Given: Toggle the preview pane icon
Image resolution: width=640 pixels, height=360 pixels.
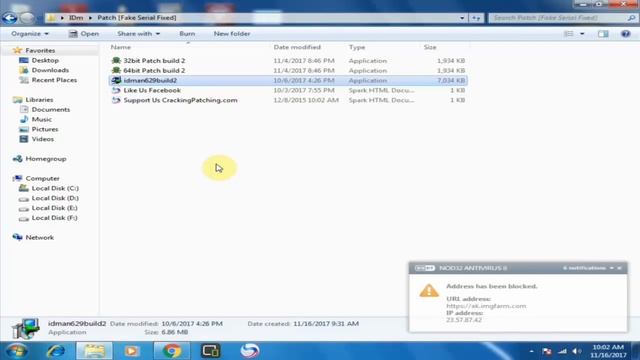Looking at the screenshot, I should pyautogui.click(x=603, y=34).
